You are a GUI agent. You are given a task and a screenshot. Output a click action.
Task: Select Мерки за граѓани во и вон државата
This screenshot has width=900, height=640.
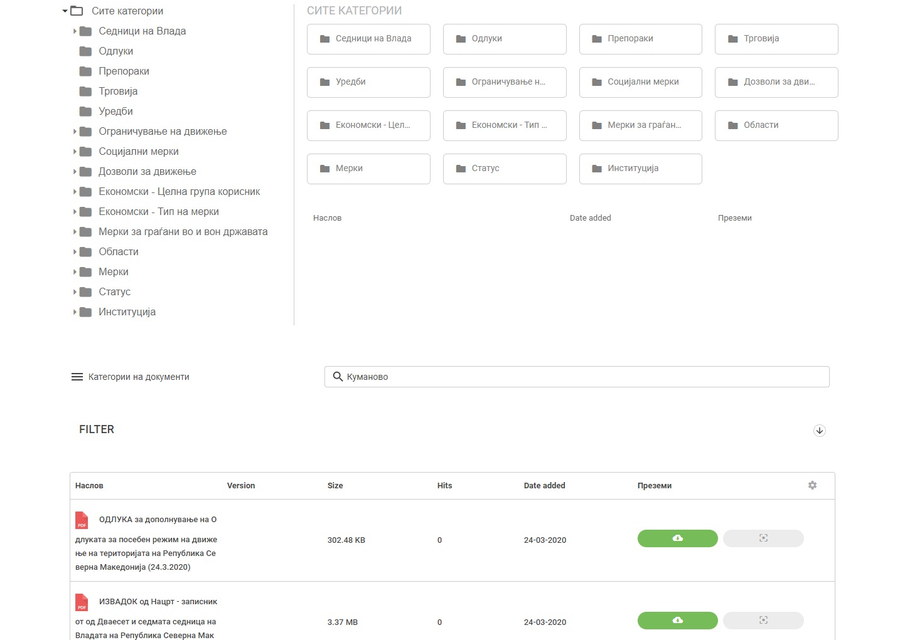pyautogui.click(x=183, y=232)
